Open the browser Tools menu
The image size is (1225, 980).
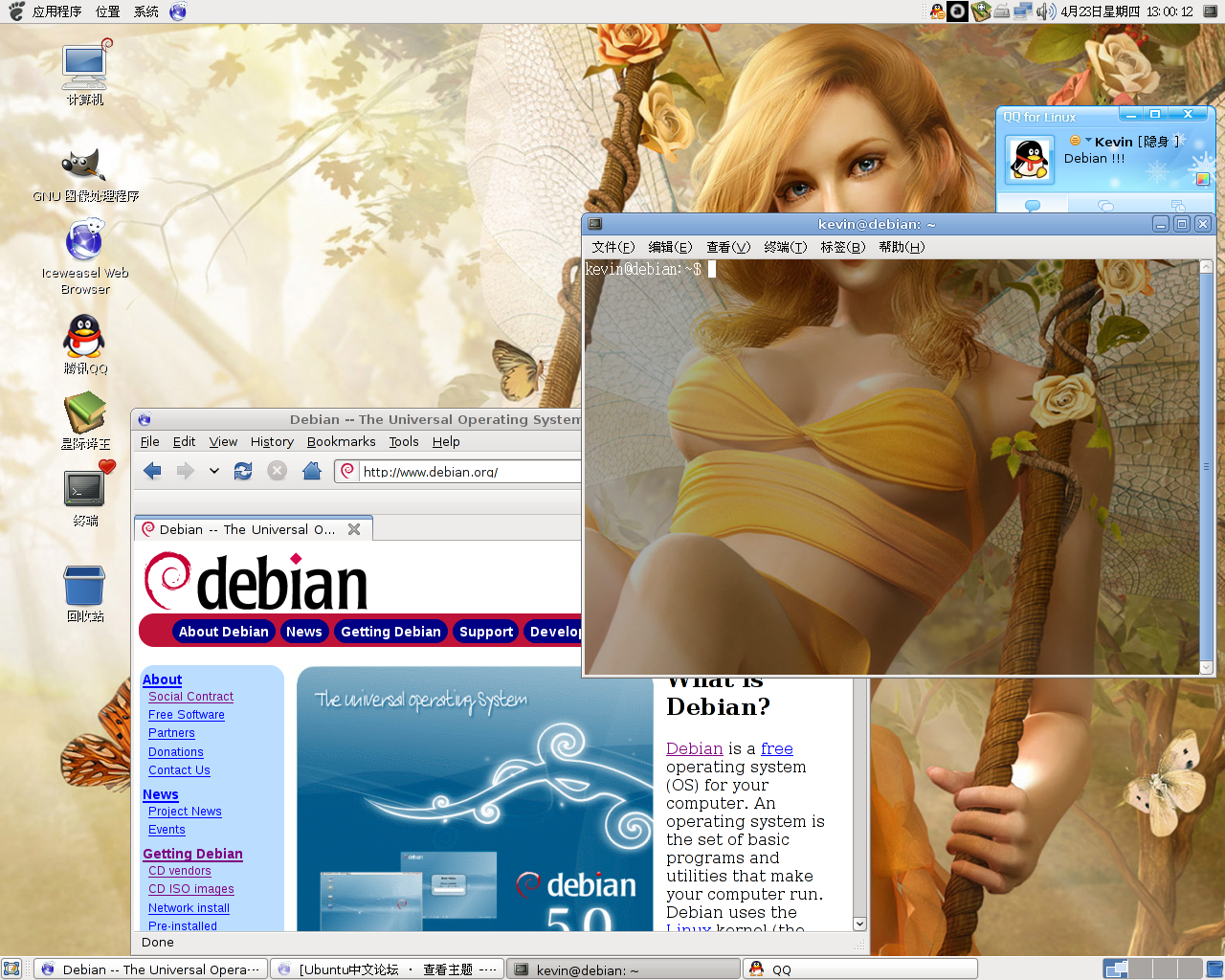pyautogui.click(x=404, y=442)
